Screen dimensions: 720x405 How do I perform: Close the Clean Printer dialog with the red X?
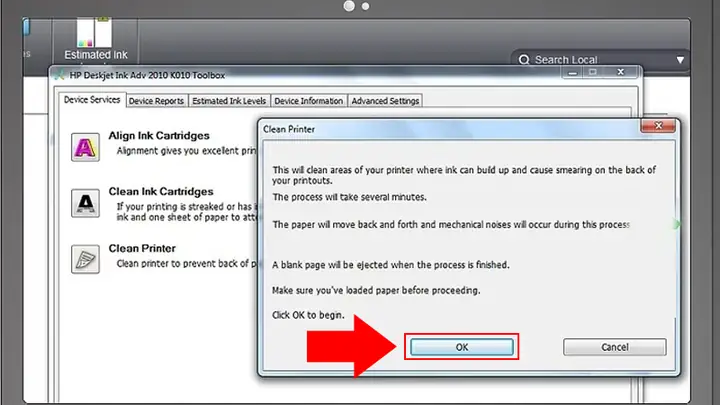click(658, 126)
